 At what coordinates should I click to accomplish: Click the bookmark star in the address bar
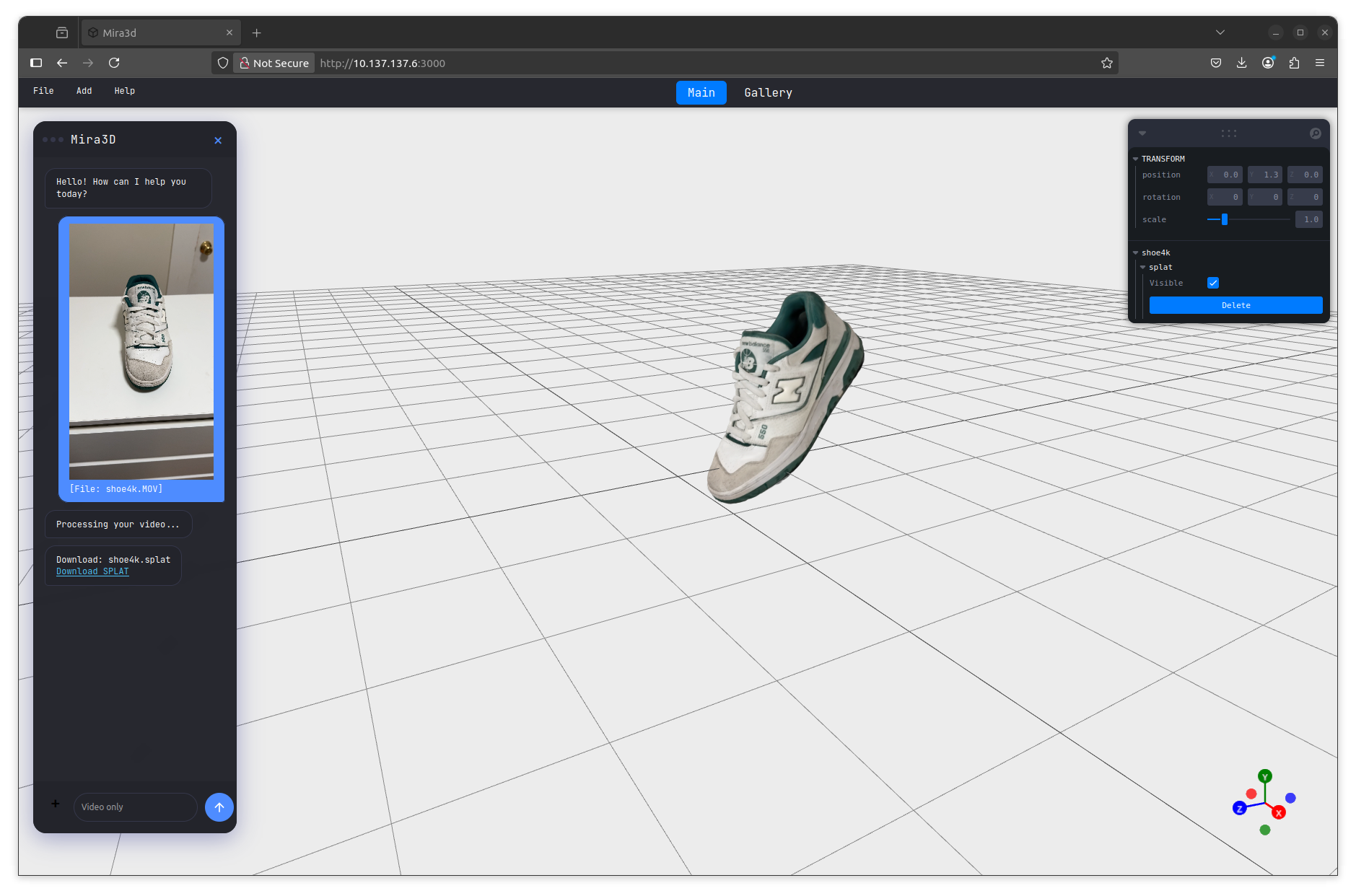[1107, 63]
